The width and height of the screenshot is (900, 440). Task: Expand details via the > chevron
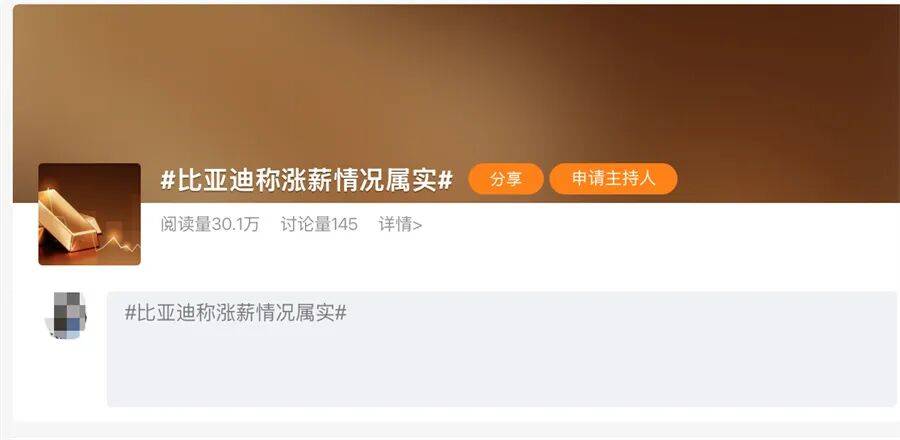click(x=417, y=225)
